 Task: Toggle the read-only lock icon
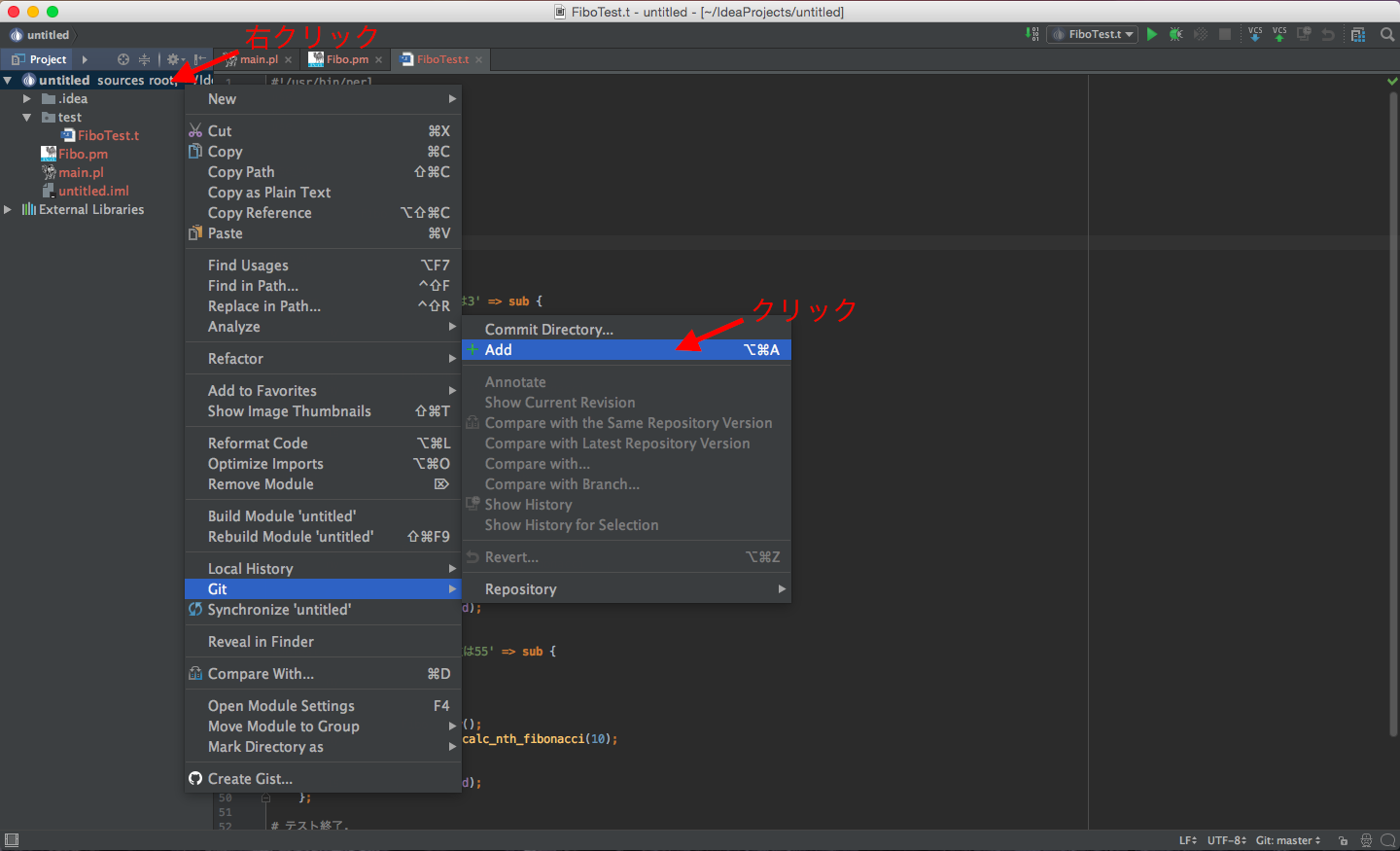(1343, 840)
